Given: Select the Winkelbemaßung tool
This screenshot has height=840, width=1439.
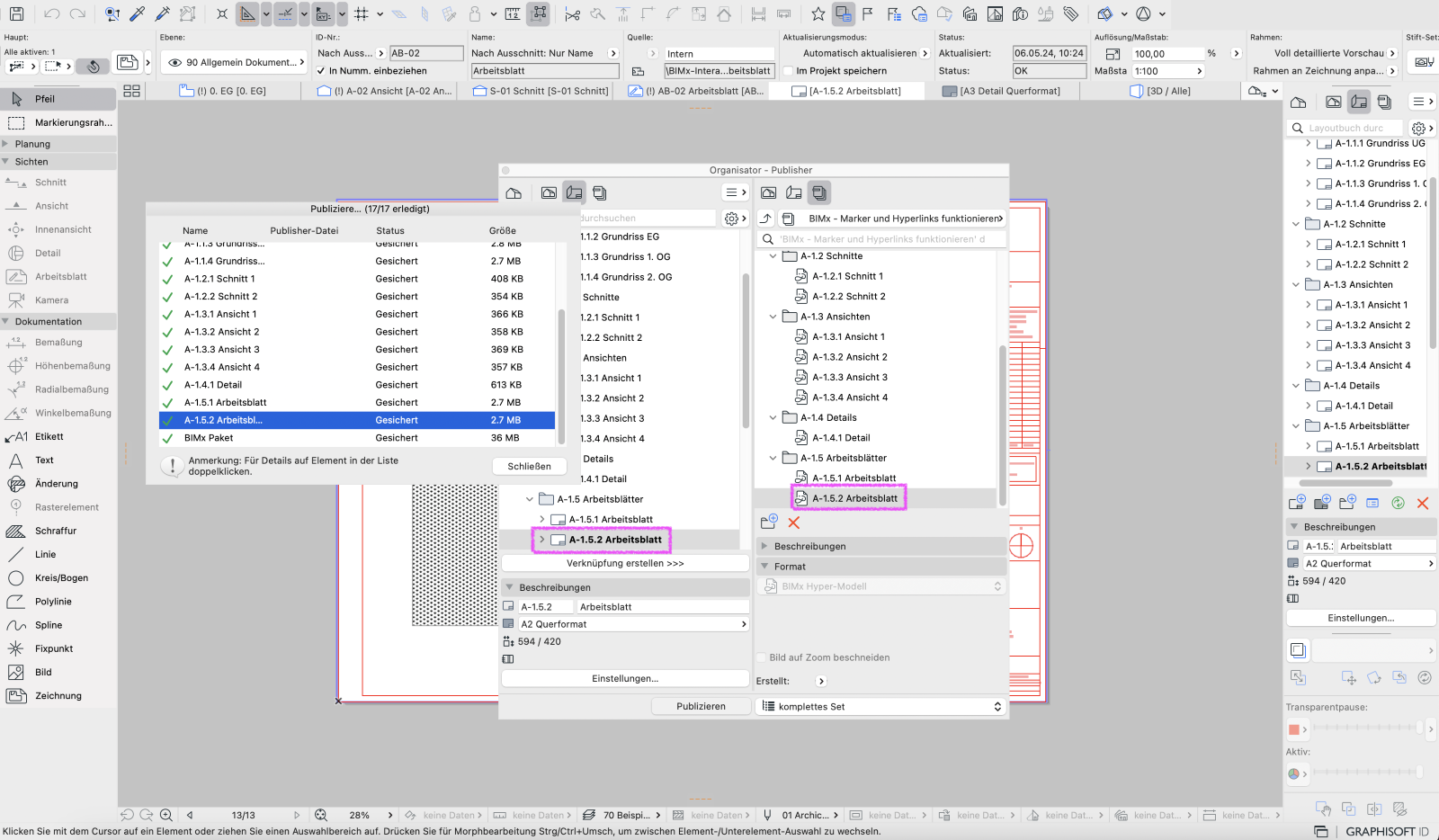Looking at the screenshot, I should 58,413.
